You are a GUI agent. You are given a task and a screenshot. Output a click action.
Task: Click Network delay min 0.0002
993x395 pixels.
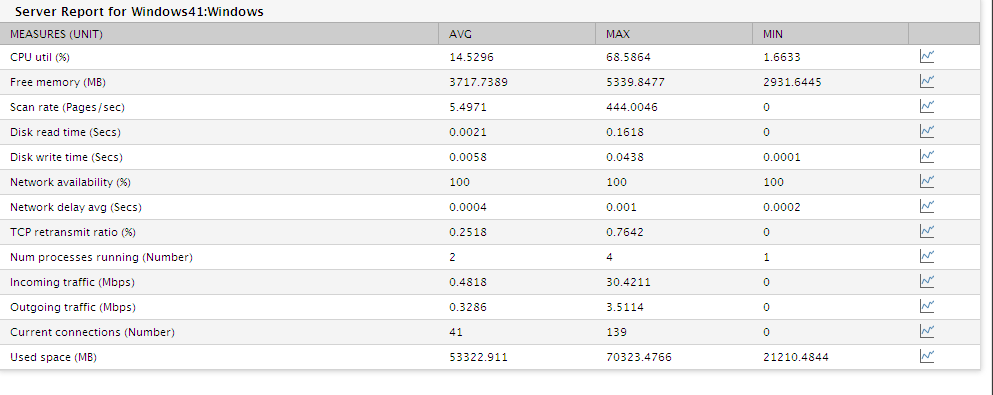(x=781, y=207)
